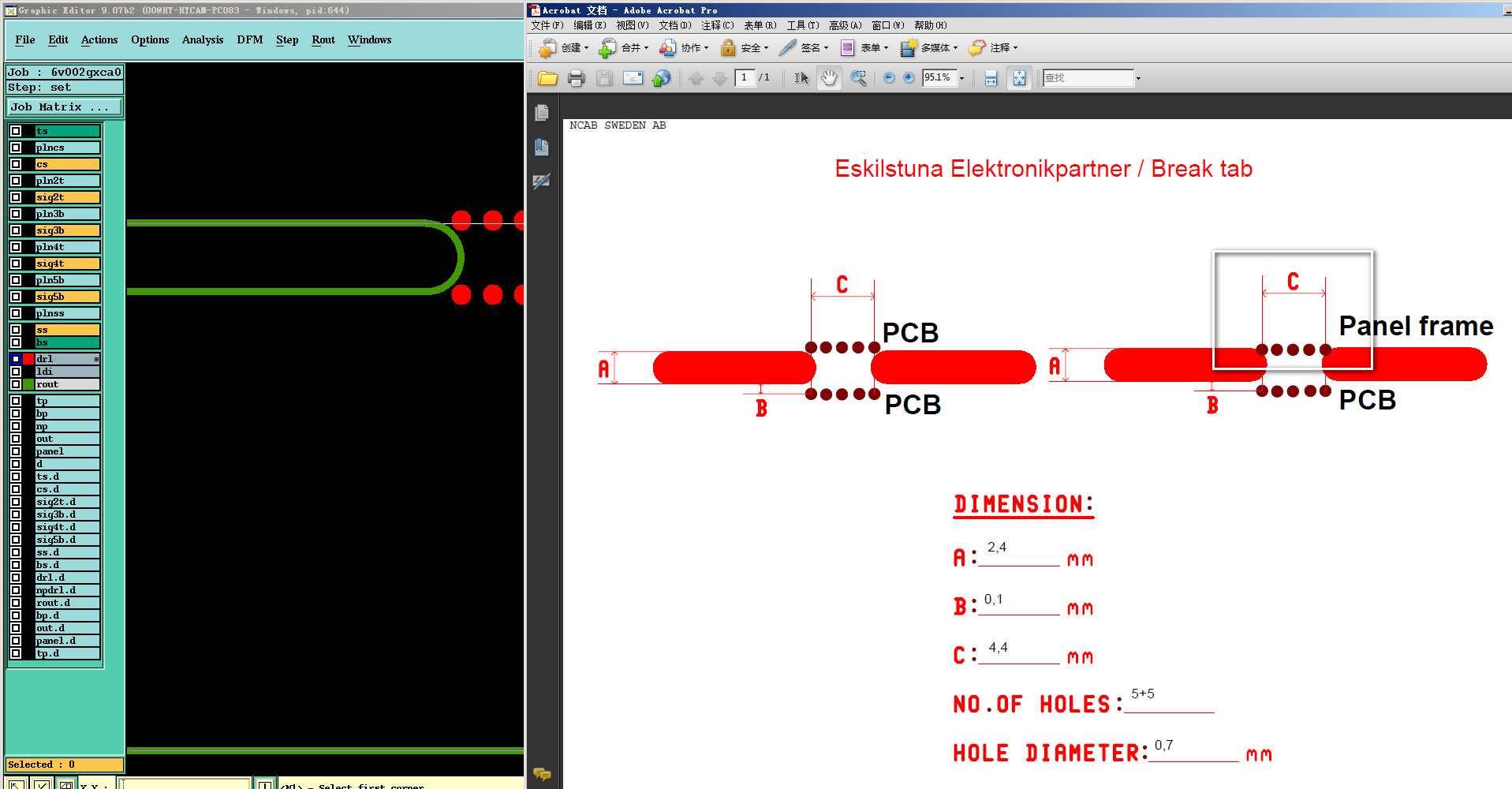This screenshot has width=1512, height=789.
Task: Click the X Y coordinate entry field
Action: pos(185,783)
